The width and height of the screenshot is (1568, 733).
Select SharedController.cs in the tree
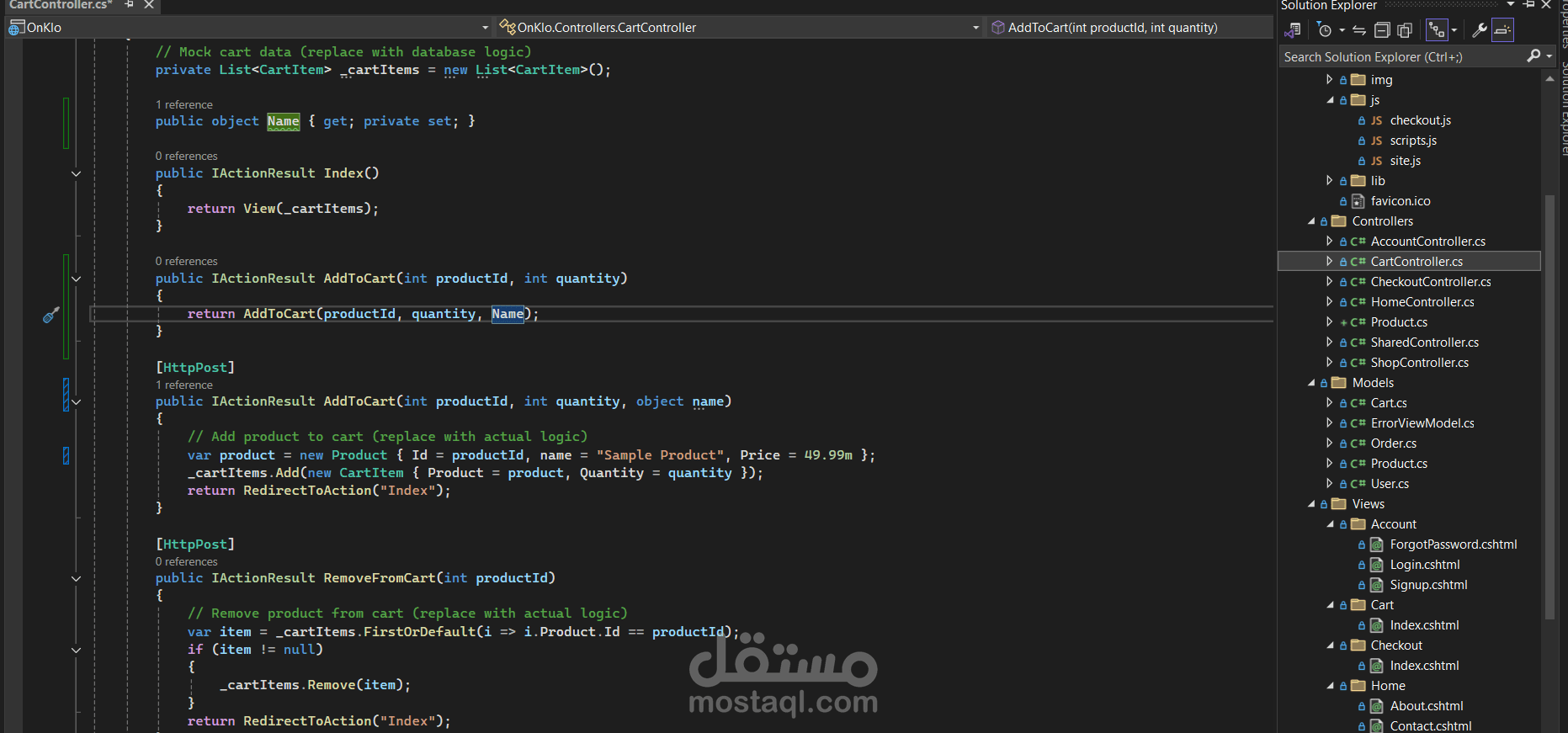(1424, 343)
